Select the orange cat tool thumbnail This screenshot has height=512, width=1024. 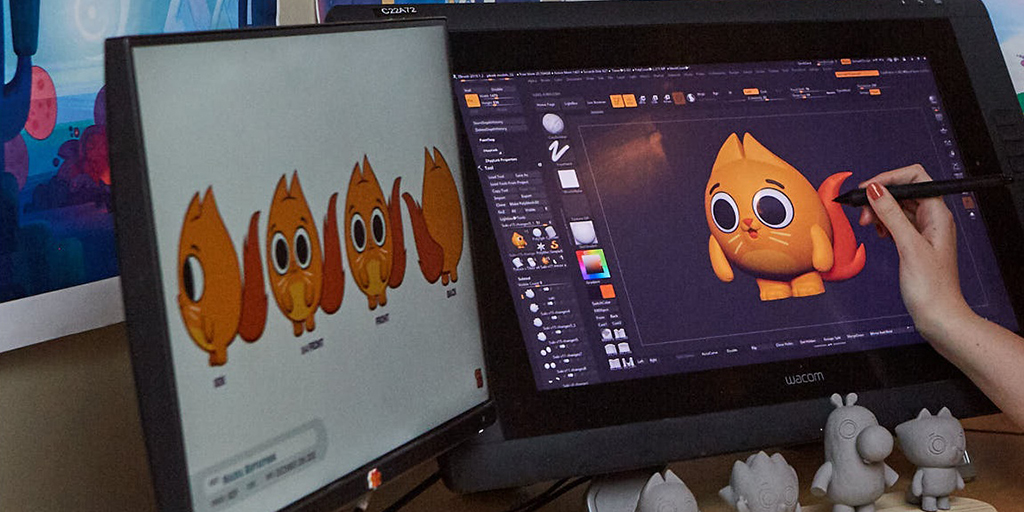coord(518,240)
